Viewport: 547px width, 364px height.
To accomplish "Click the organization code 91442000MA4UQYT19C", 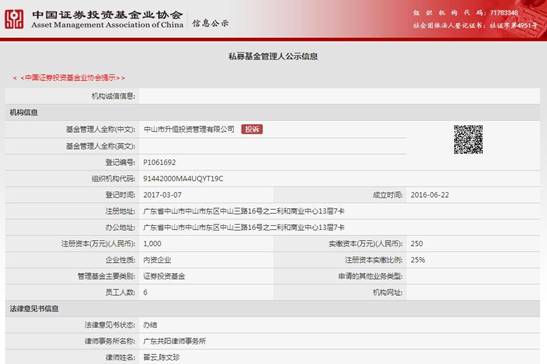I will pos(183,179).
